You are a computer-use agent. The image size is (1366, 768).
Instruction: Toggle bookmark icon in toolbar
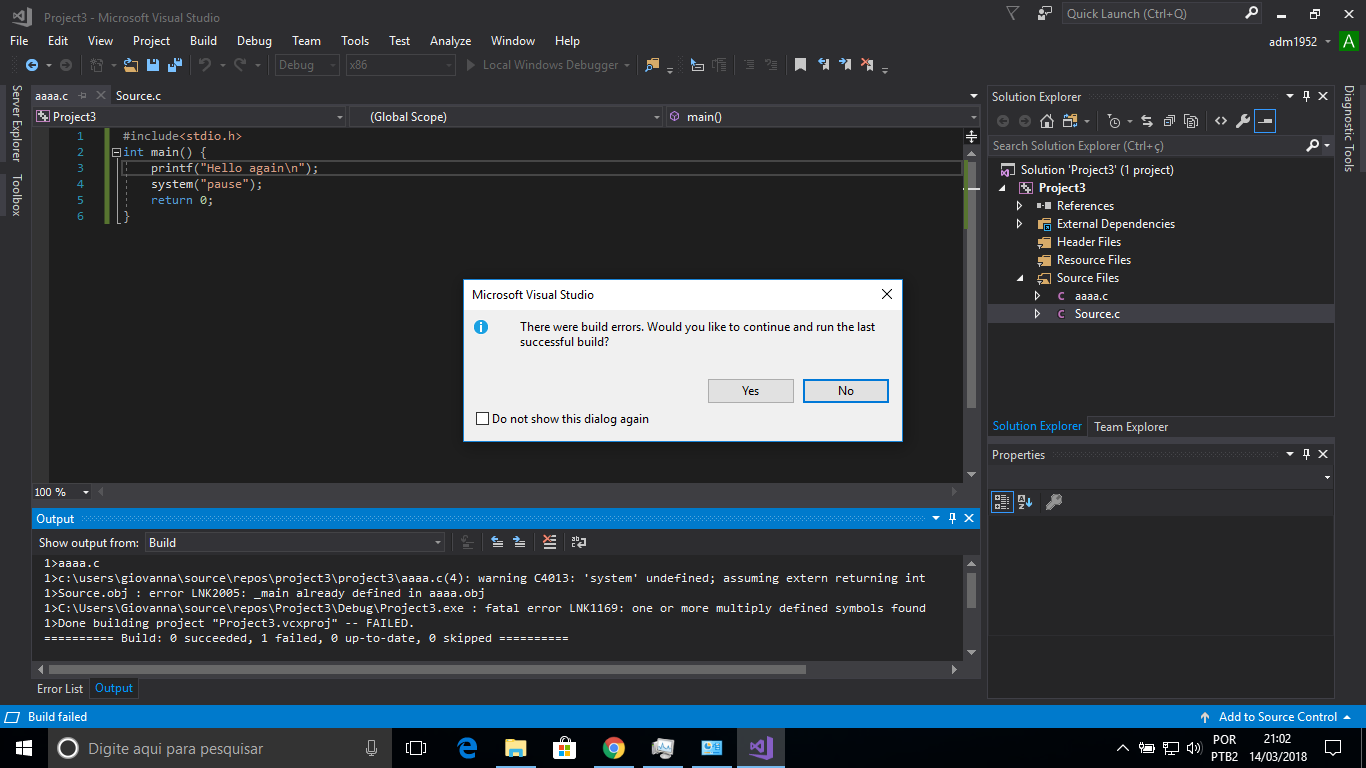(x=800, y=65)
